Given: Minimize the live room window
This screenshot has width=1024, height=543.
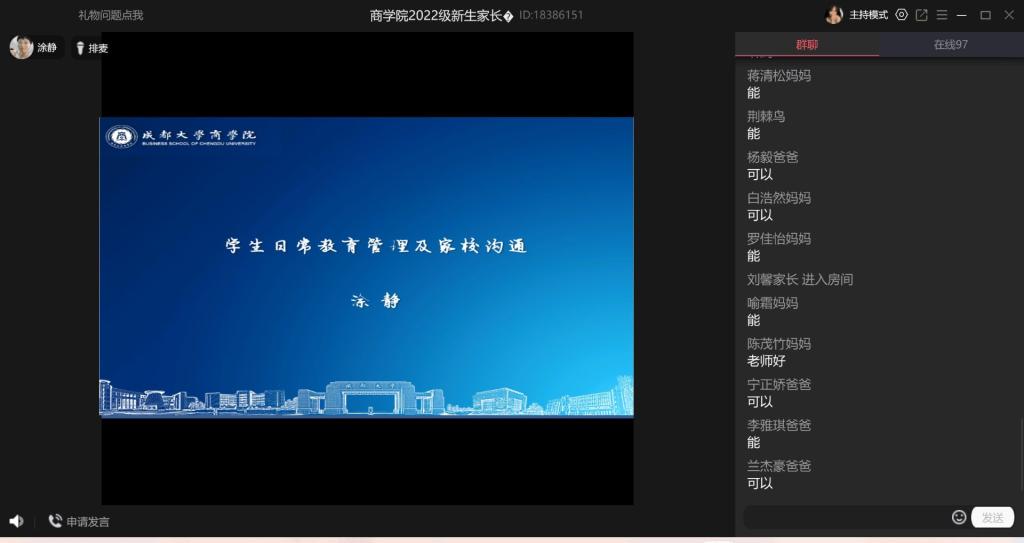Looking at the screenshot, I should [x=962, y=14].
